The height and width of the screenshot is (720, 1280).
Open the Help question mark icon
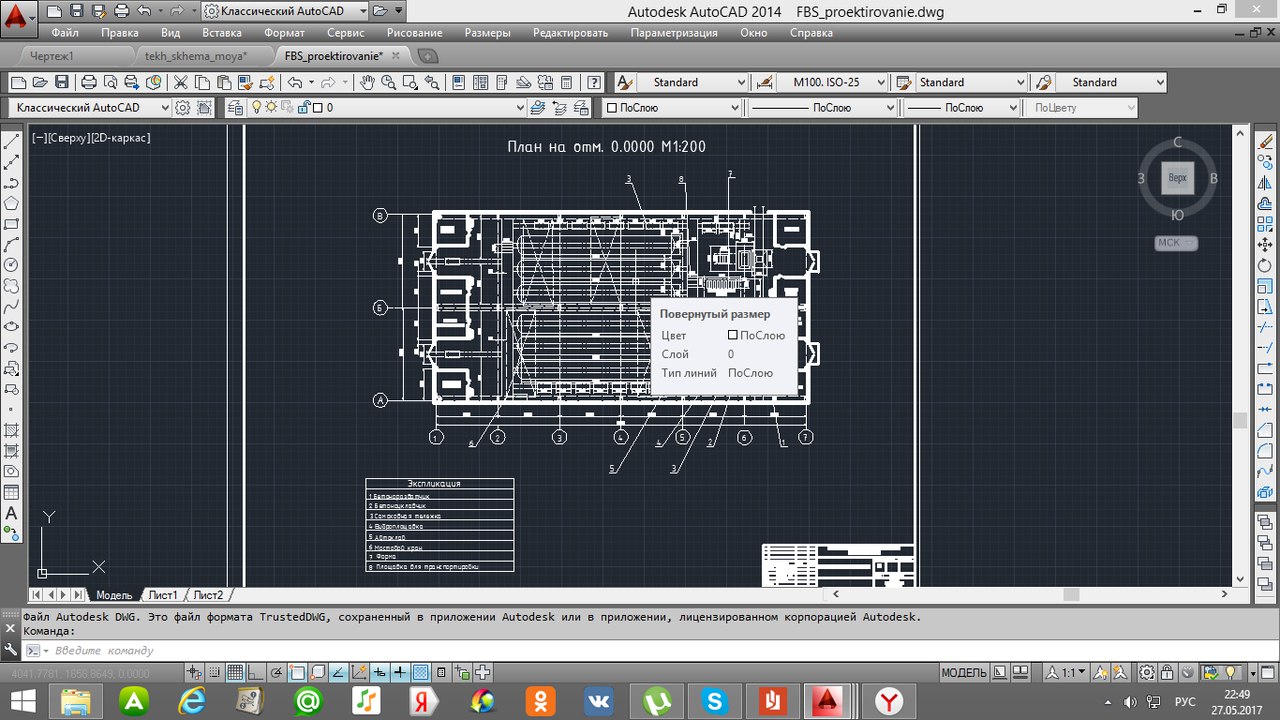tap(594, 82)
